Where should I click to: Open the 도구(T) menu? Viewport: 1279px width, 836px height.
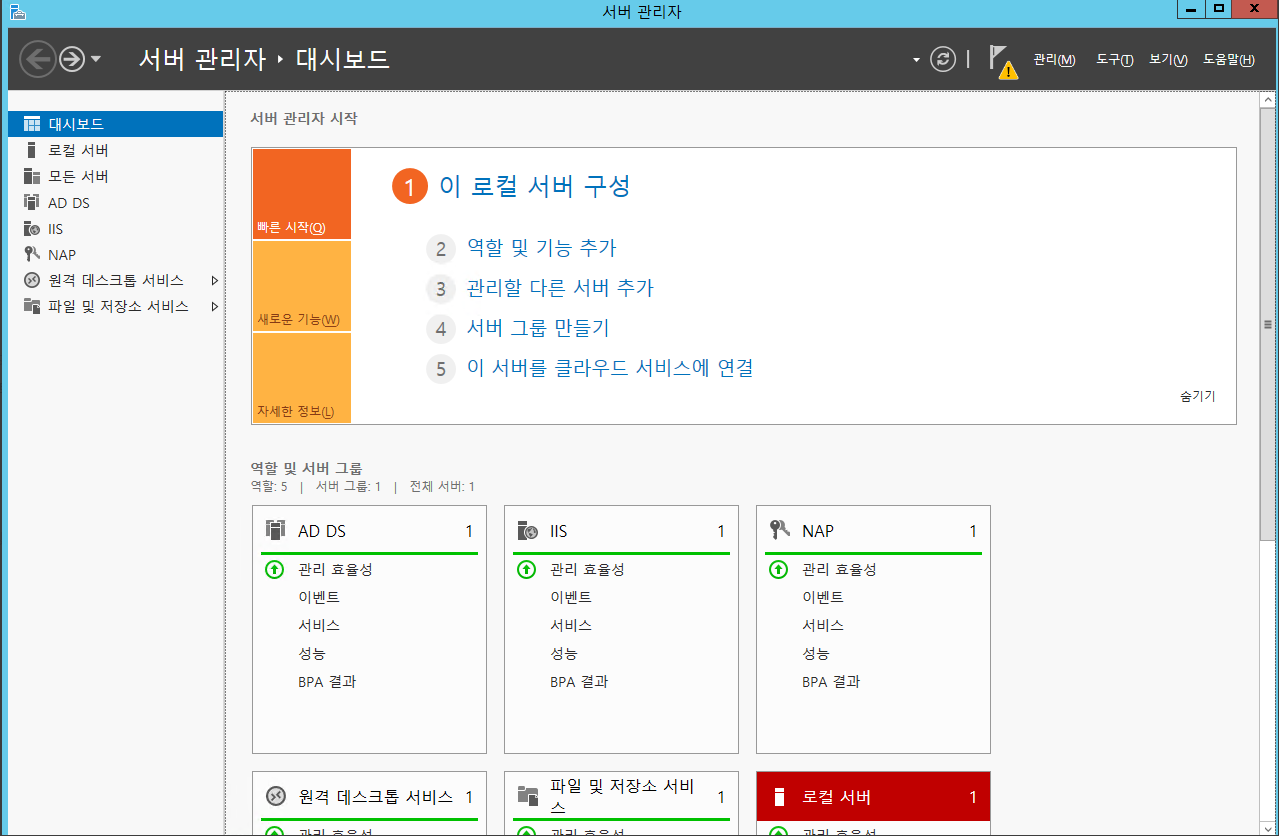1114,60
